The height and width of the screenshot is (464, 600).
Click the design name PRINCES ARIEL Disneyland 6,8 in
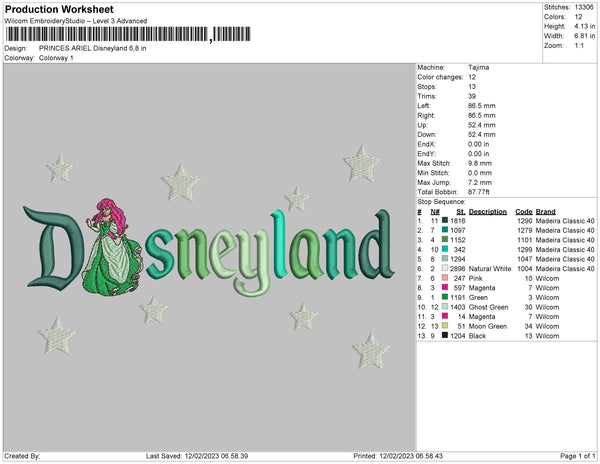pyautogui.click(x=93, y=48)
